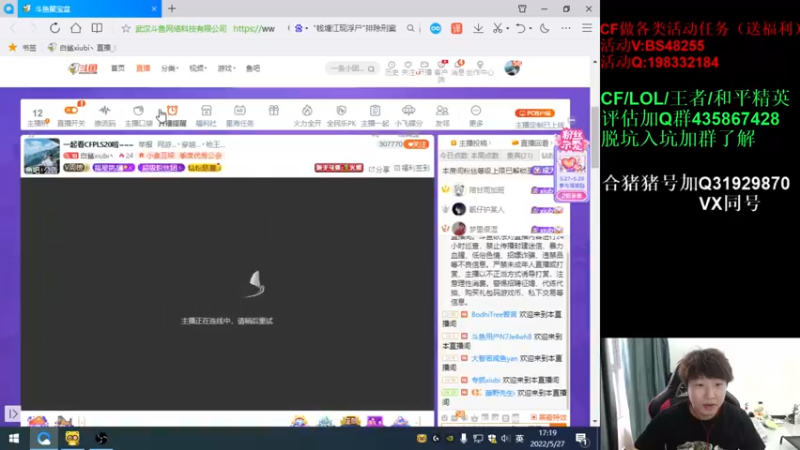The height and width of the screenshot is (450, 800).
Task: Click the 分享 share link
Action: pos(379,168)
